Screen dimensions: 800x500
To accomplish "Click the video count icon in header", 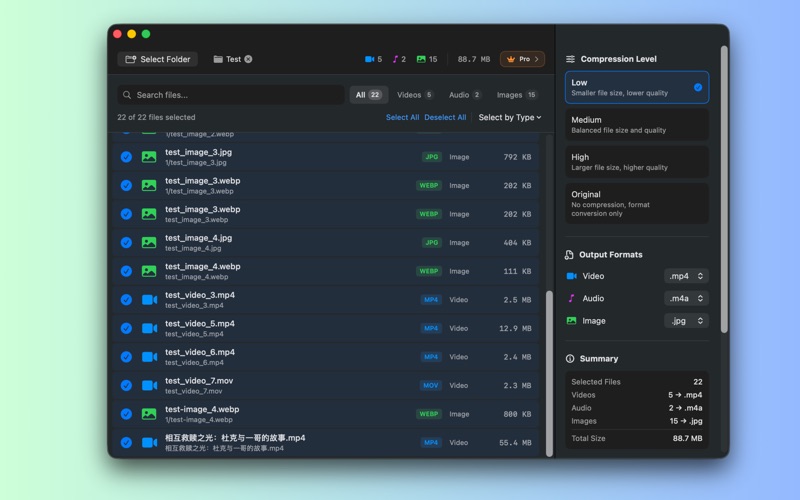I will 369,59.
